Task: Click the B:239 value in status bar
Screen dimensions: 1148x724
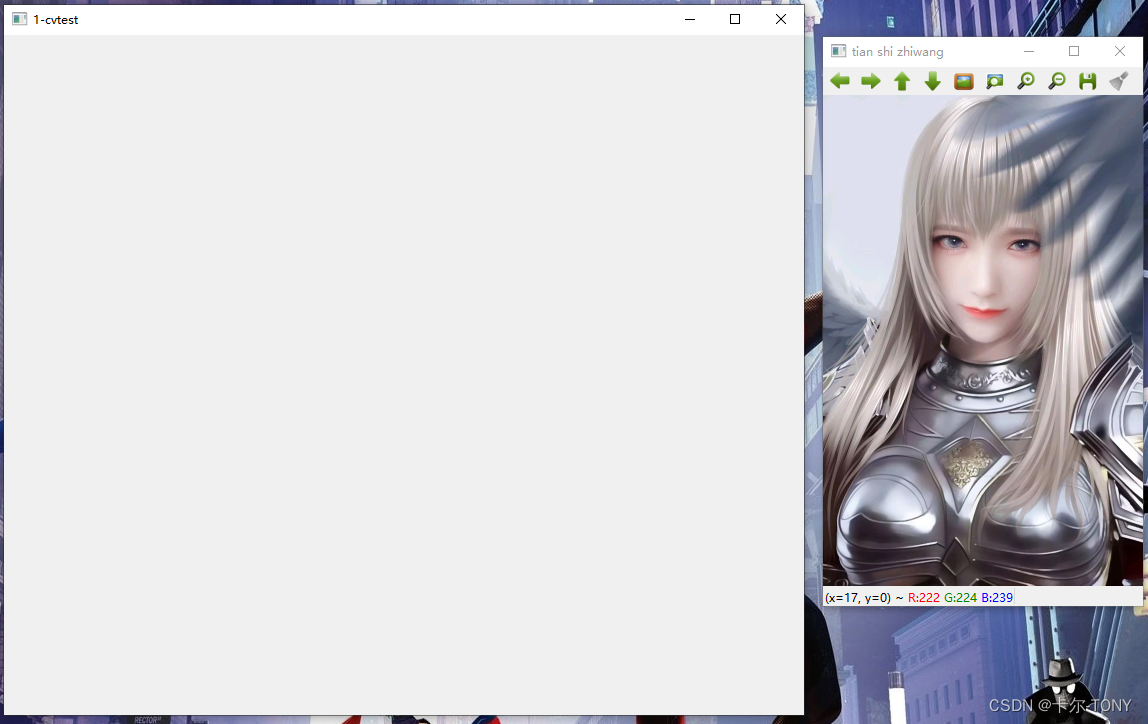Action: point(997,597)
